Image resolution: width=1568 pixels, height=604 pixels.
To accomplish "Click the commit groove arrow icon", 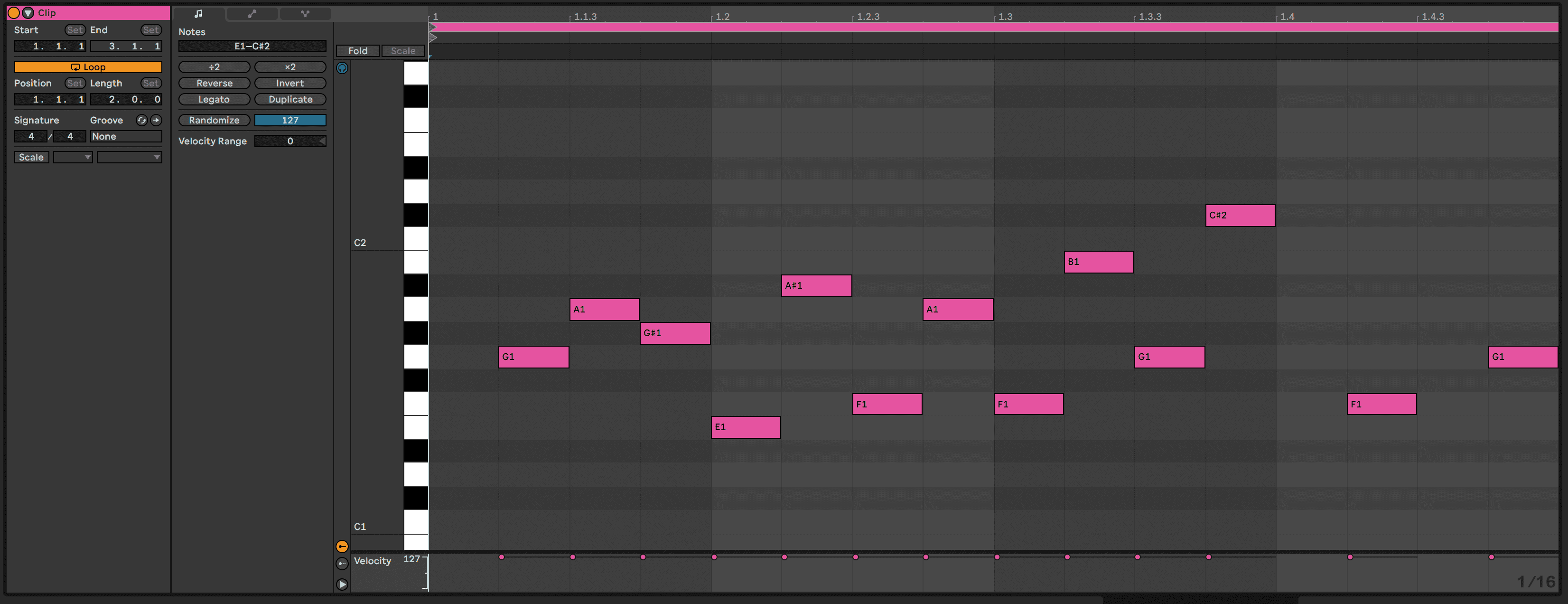I will click(157, 120).
